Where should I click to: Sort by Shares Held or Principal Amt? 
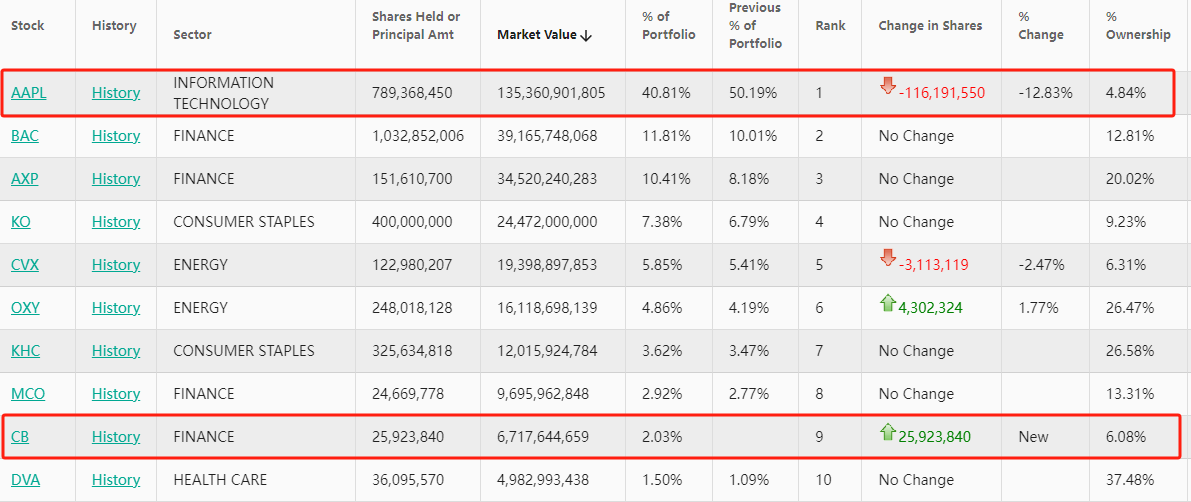point(416,26)
